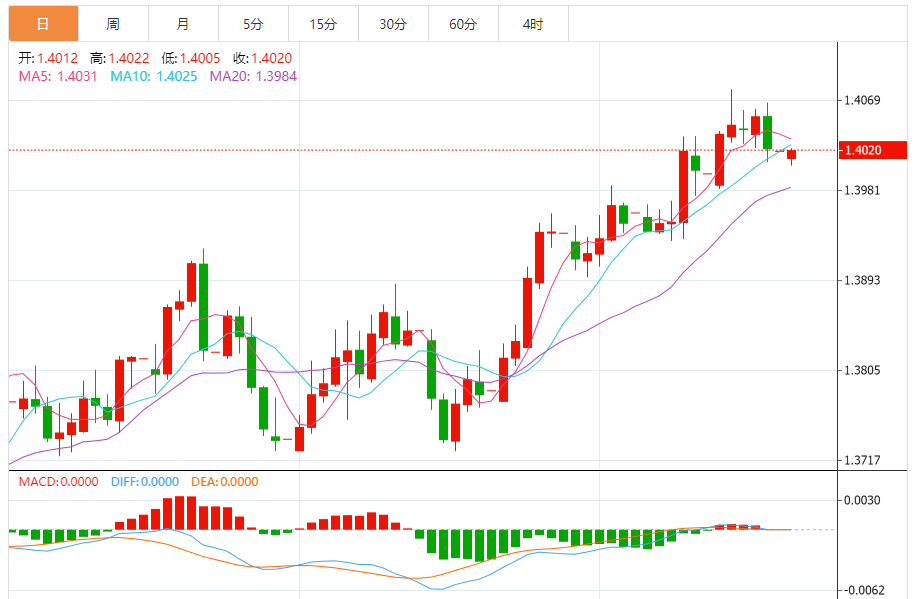Click the 1.3717 price axis label
Image resolution: width=915 pixels, height=599 pixels.
(x=862, y=460)
